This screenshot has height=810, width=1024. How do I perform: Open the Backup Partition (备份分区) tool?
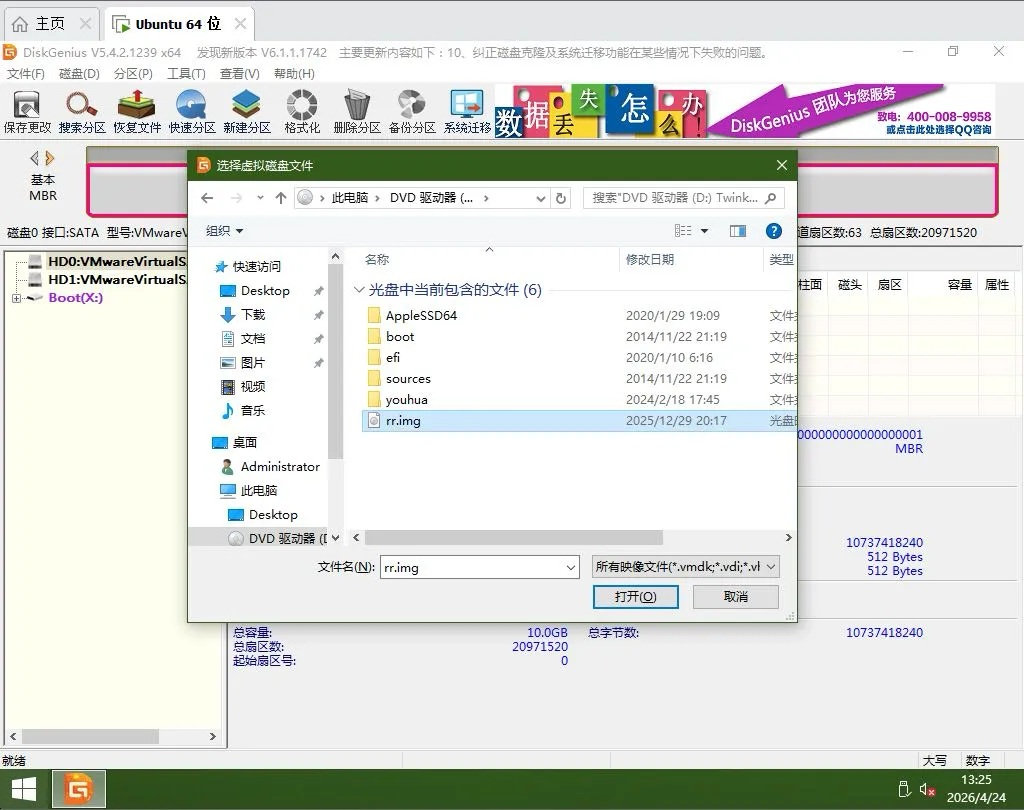[x=411, y=111]
